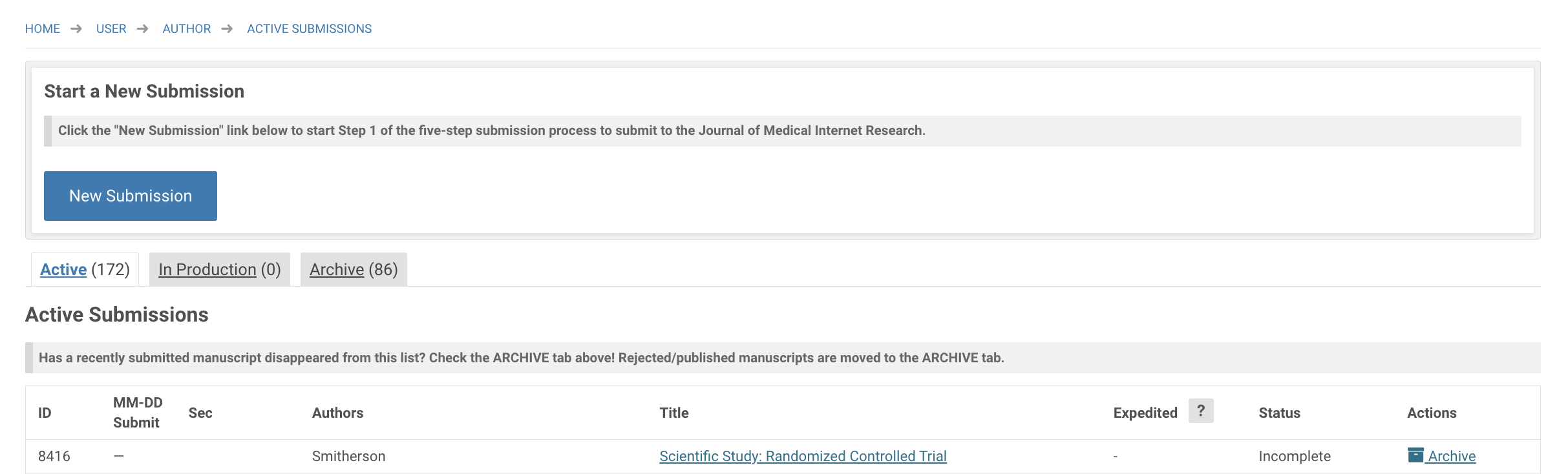Screen dimensions: 1568x474
Task: Click the MM-DD Submit column header
Action: coord(138,413)
